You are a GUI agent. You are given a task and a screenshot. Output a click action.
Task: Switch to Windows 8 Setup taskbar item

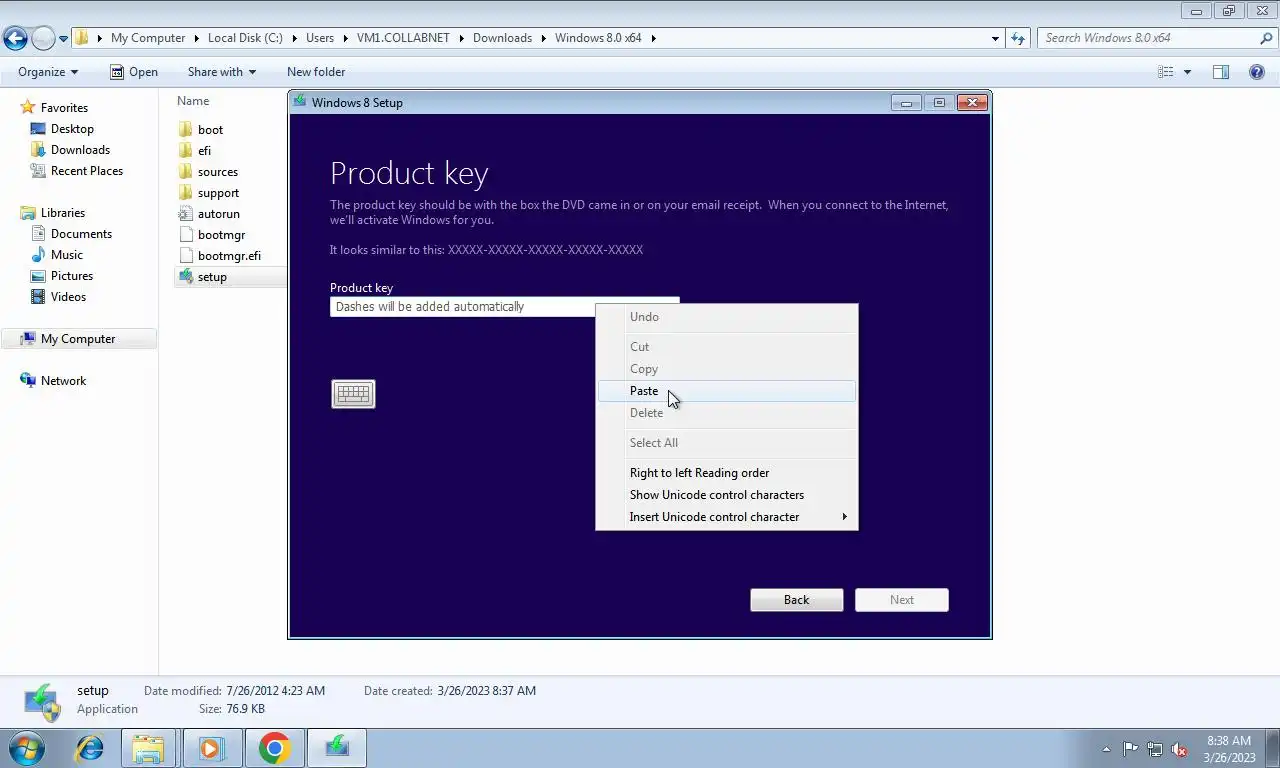[337, 748]
